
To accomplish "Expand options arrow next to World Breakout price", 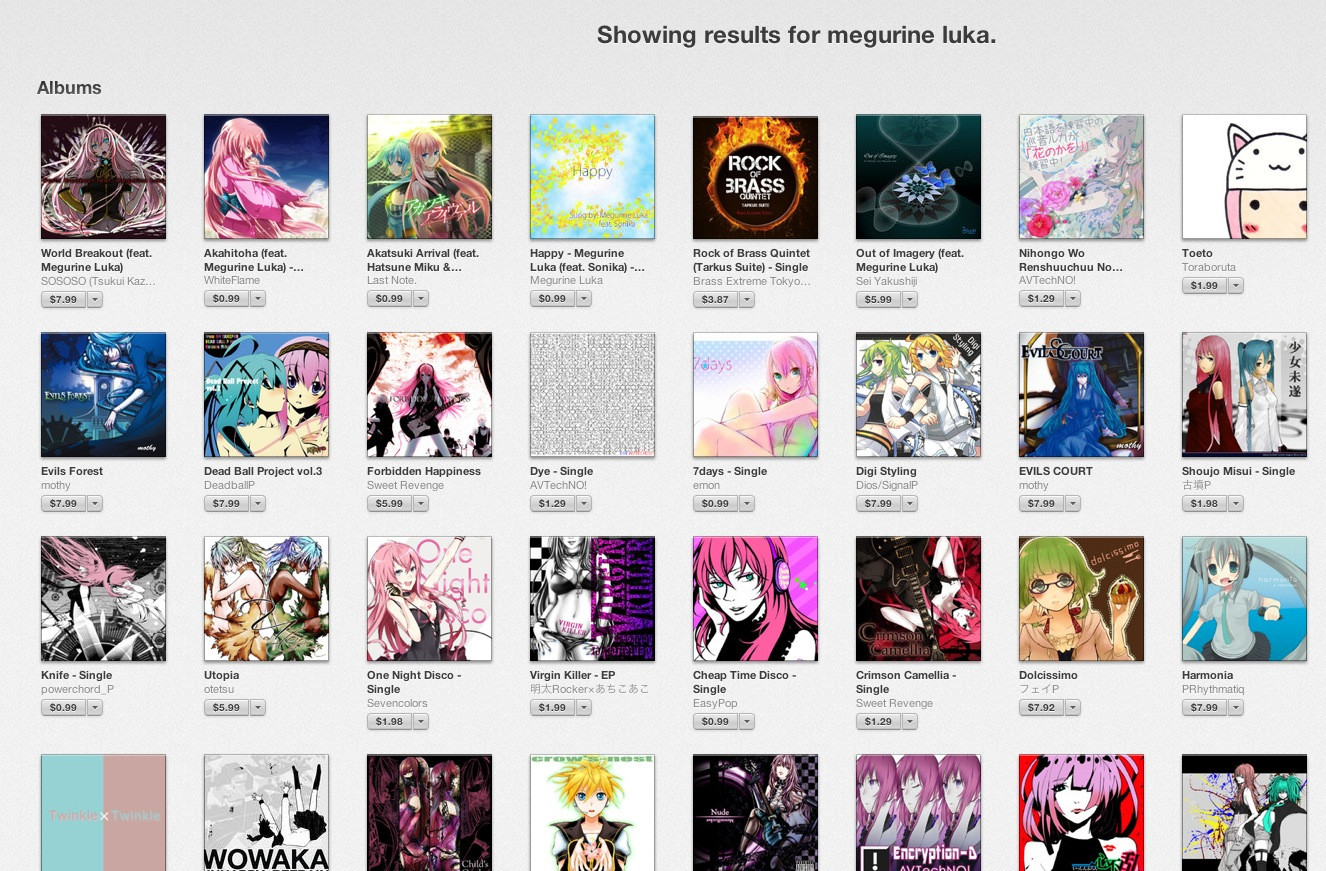I will pos(95,299).
